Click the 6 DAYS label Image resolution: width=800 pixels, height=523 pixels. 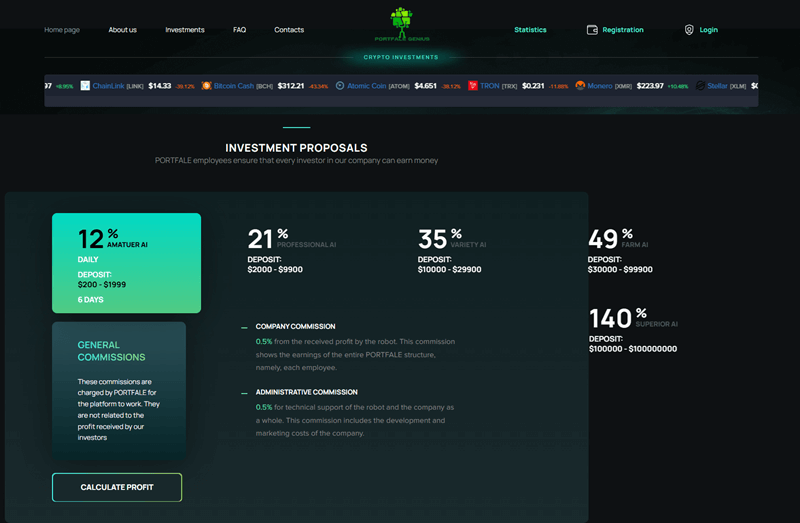click(x=90, y=300)
